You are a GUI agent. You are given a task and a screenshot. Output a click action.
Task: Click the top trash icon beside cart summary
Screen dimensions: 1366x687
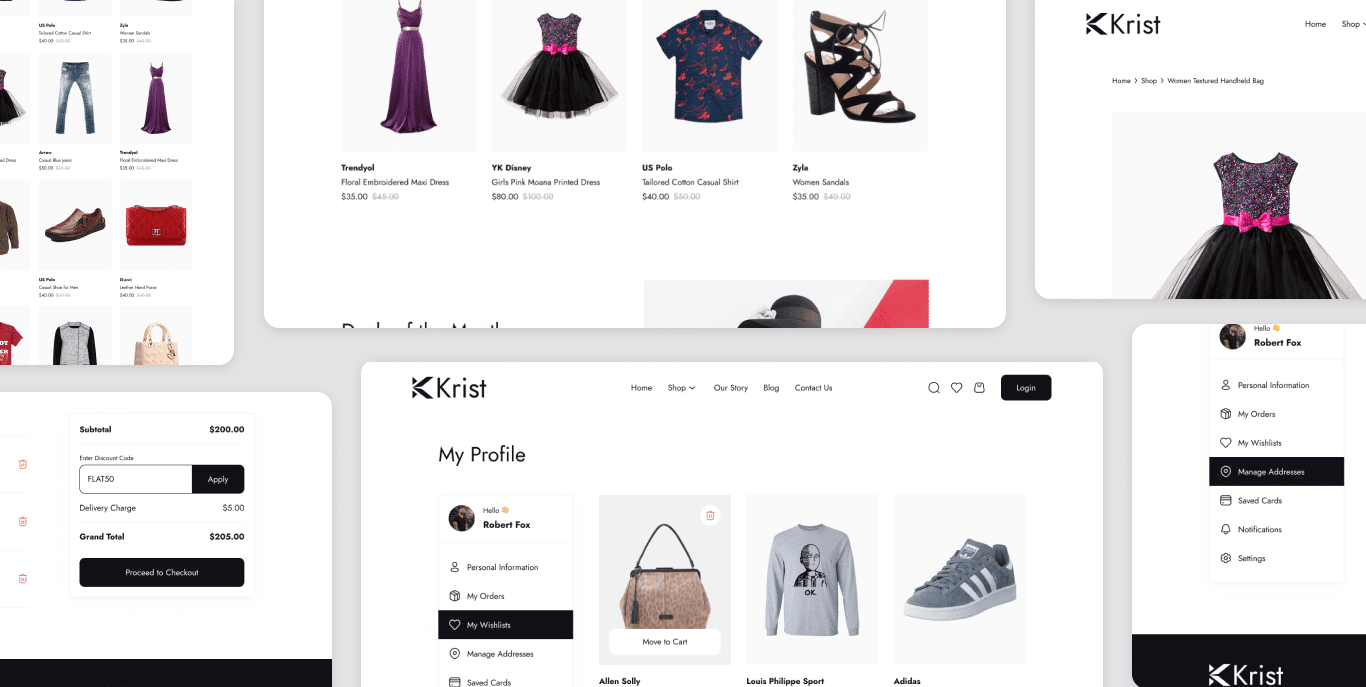click(x=22, y=464)
